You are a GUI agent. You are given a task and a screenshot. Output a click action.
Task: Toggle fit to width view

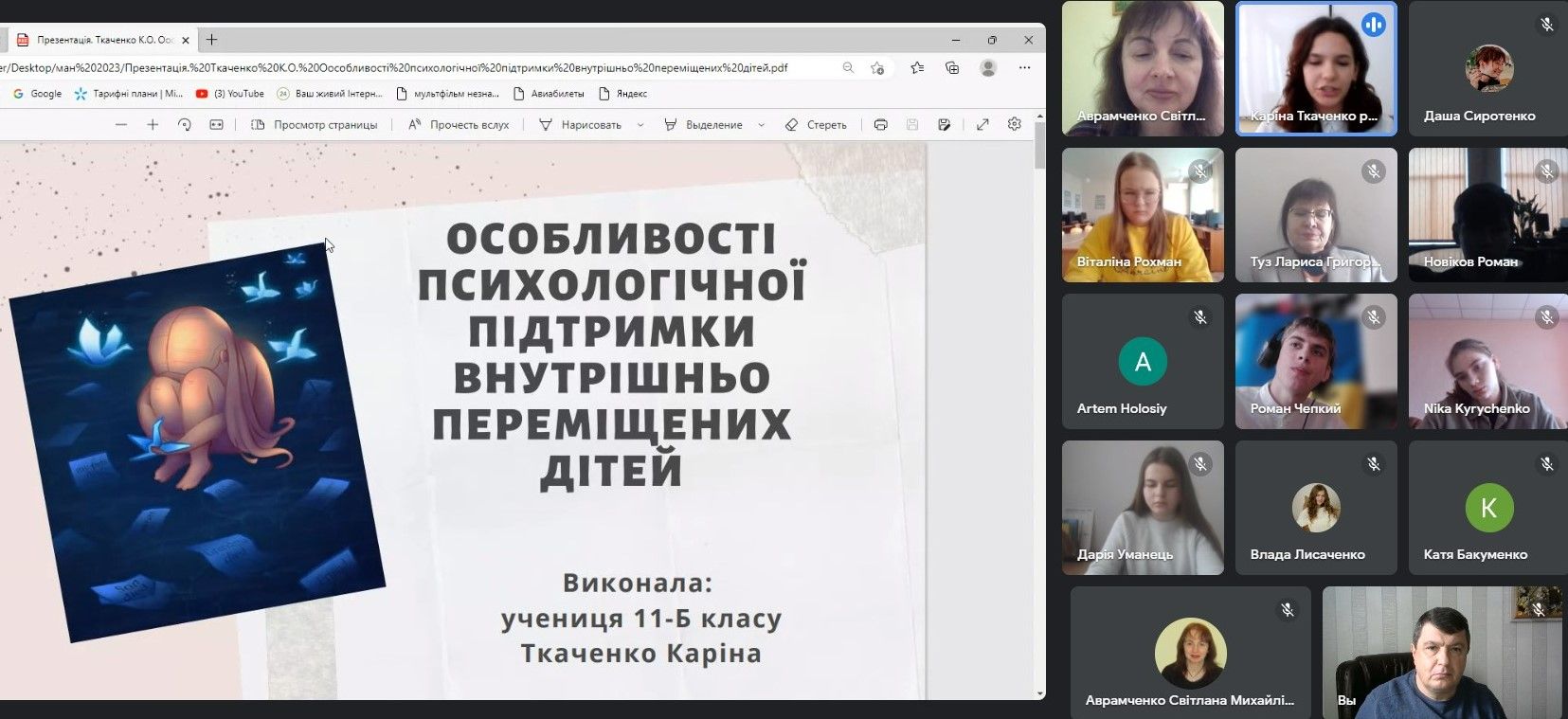click(x=216, y=124)
